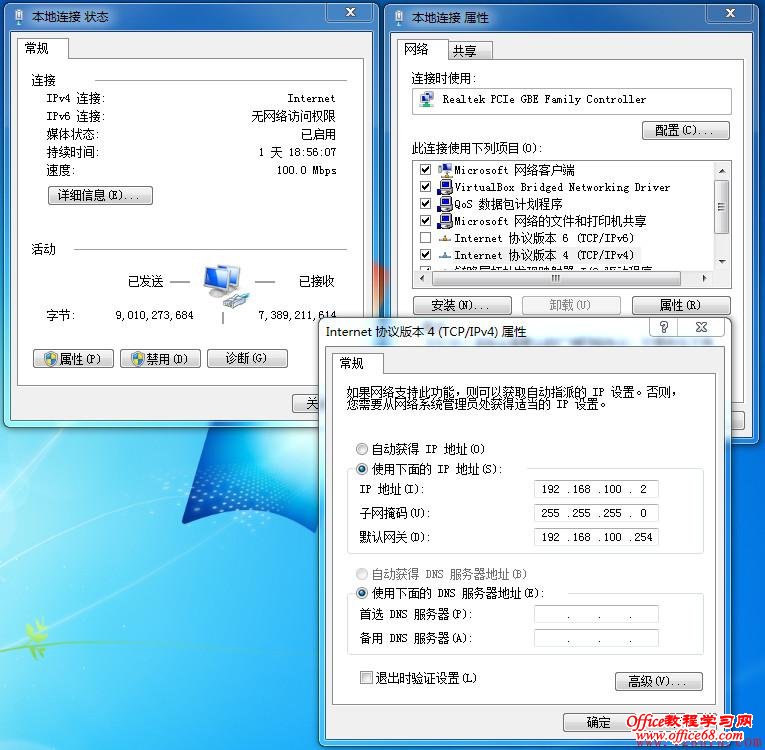Image resolution: width=765 pixels, height=750 pixels.
Task: Click the Realtek adapter icon
Action: [427, 100]
